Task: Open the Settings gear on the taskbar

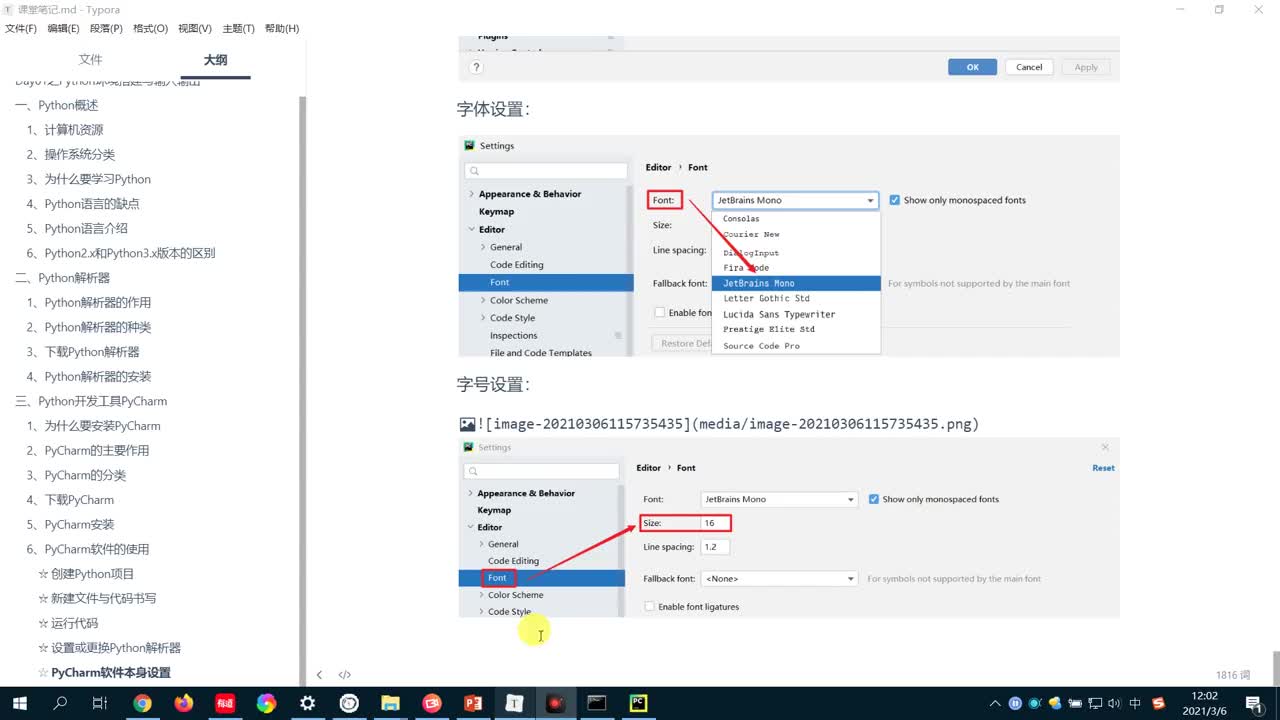Action: pyautogui.click(x=307, y=703)
